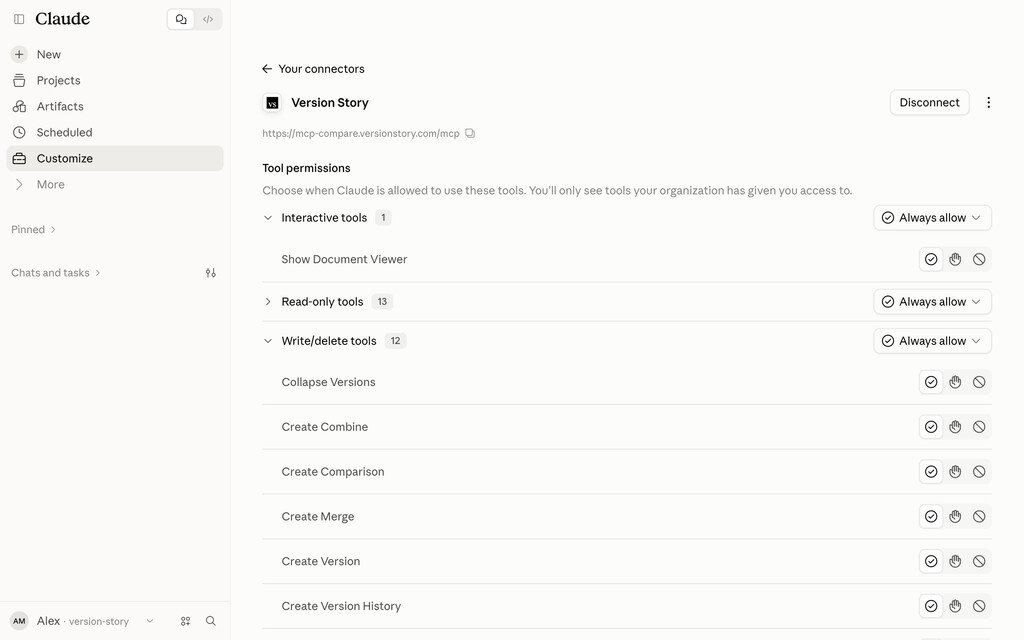The width and height of the screenshot is (1024, 640).
Task: Open chat filter sliders icon
Action: (x=210, y=273)
